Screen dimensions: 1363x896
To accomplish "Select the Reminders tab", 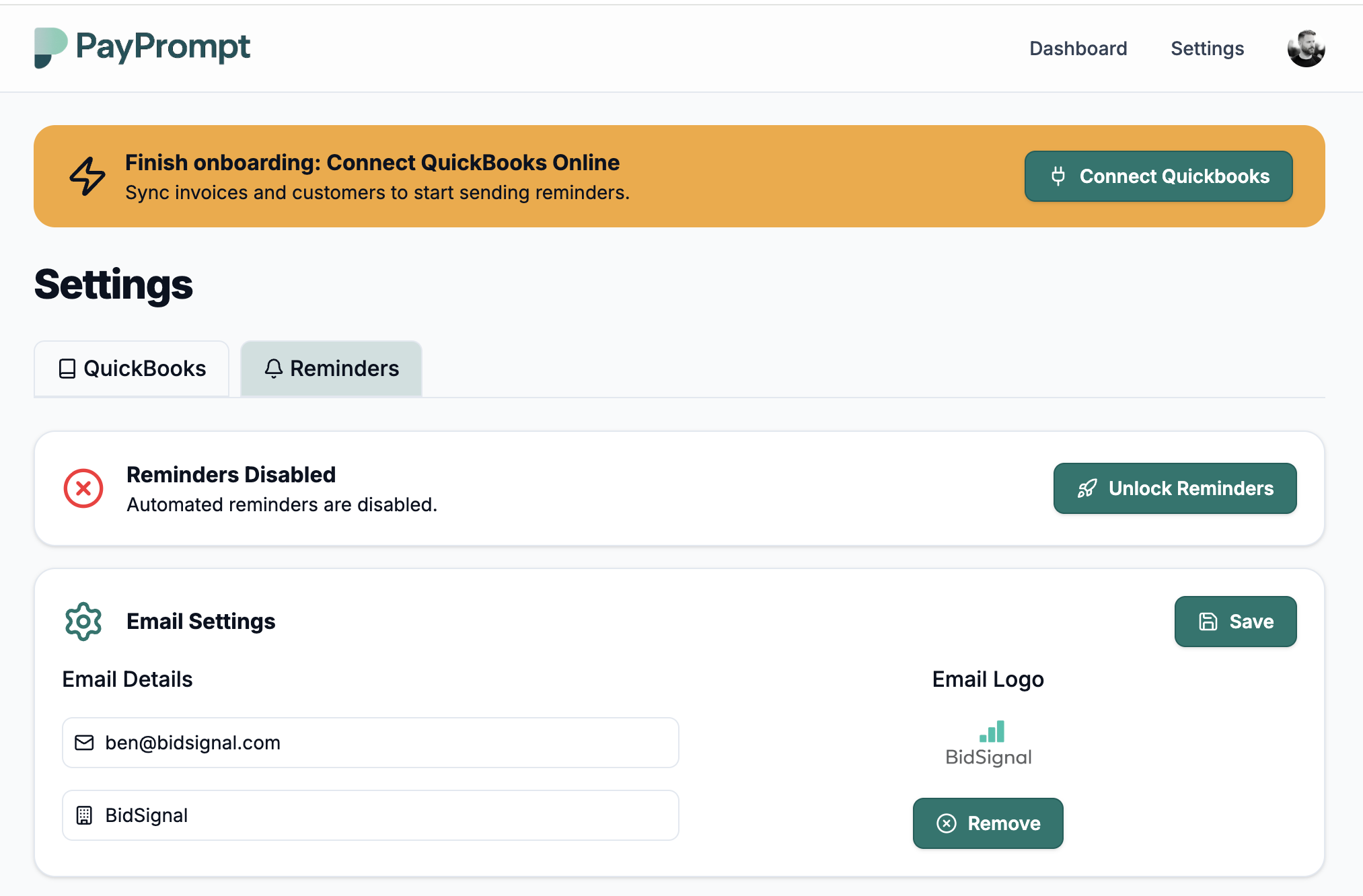I will click(332, 369).
